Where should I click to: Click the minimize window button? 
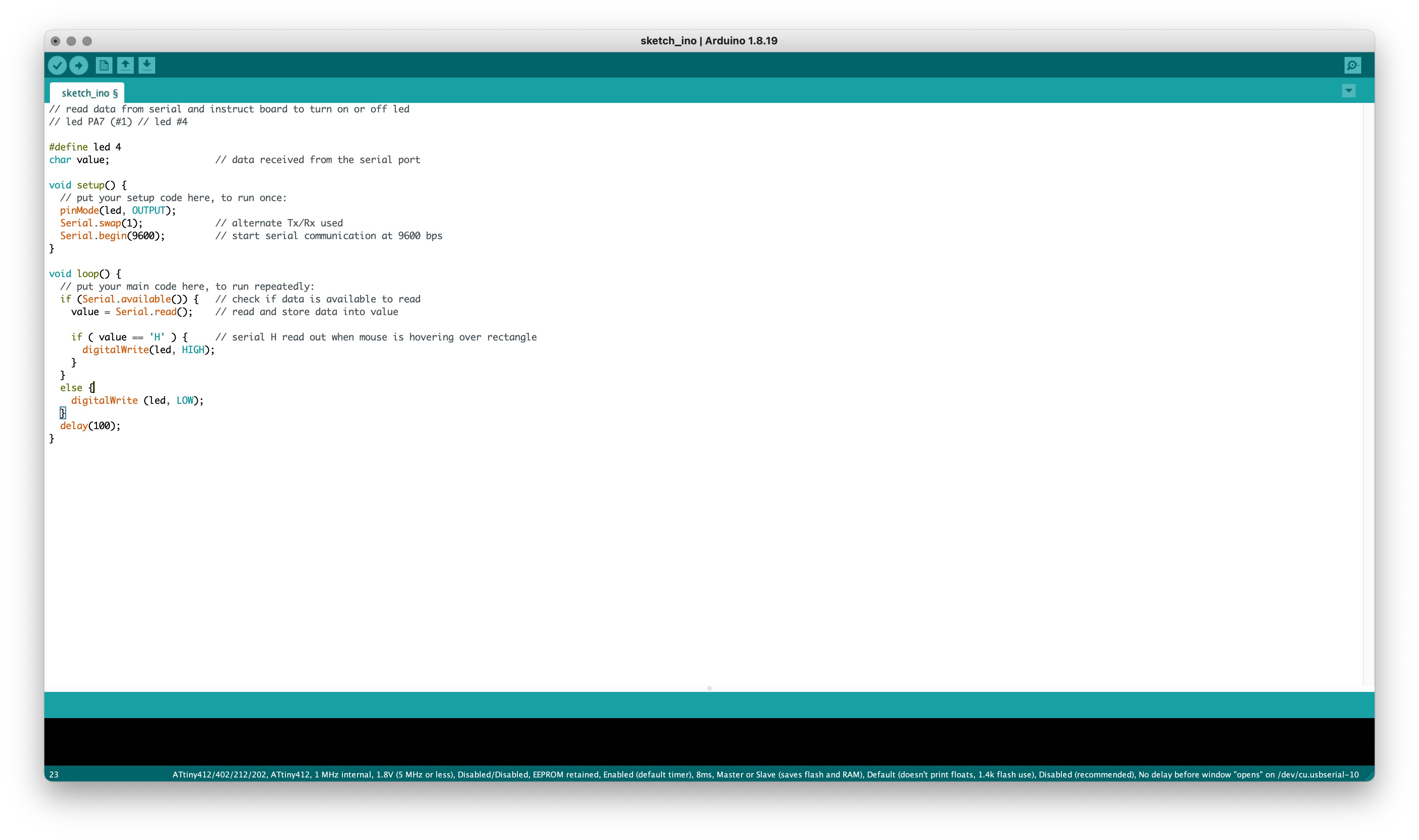(x=71, y=41)
